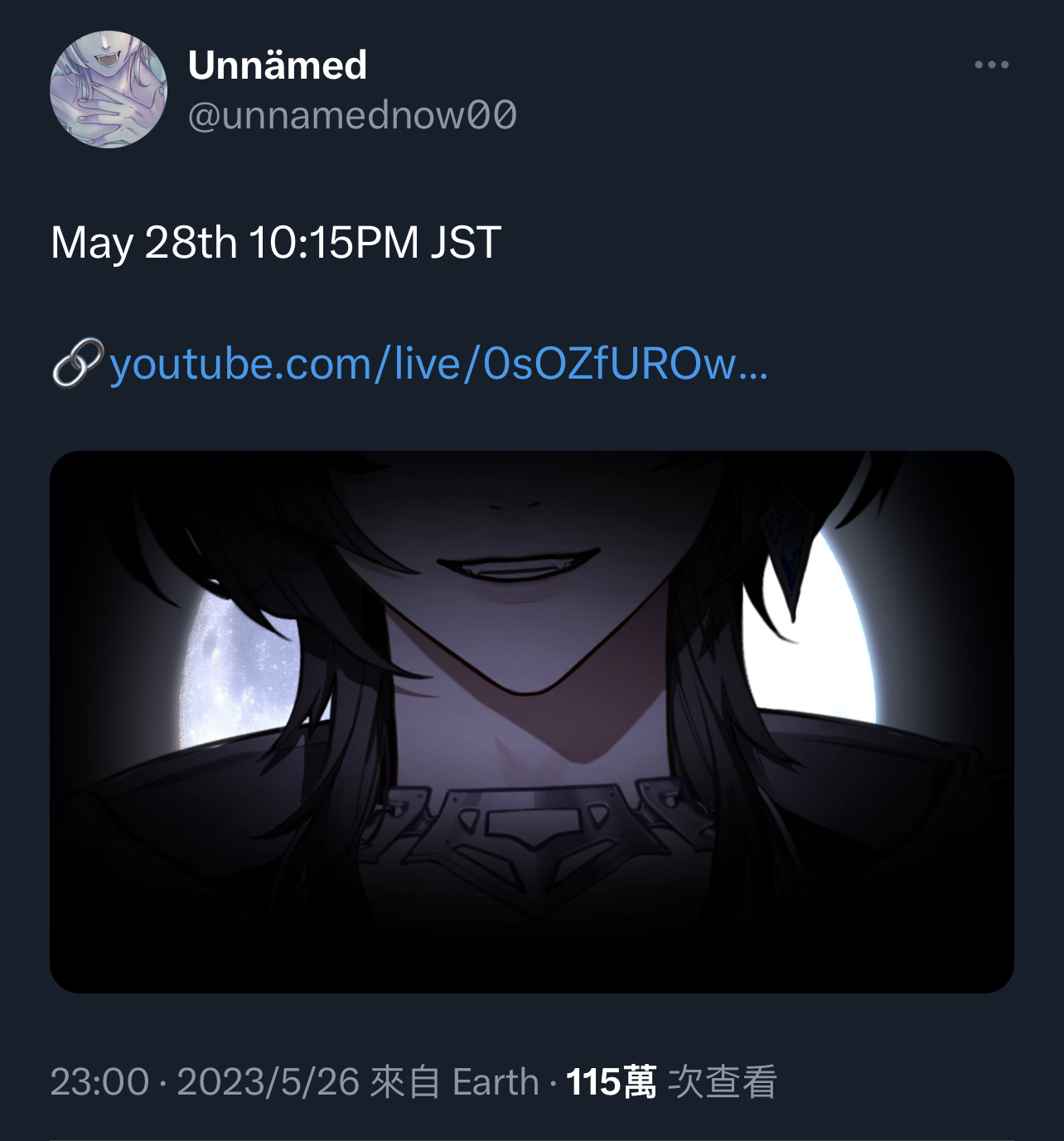
Task: Tap the character's fanged smile in the image
Action: [x=519, y=568]
